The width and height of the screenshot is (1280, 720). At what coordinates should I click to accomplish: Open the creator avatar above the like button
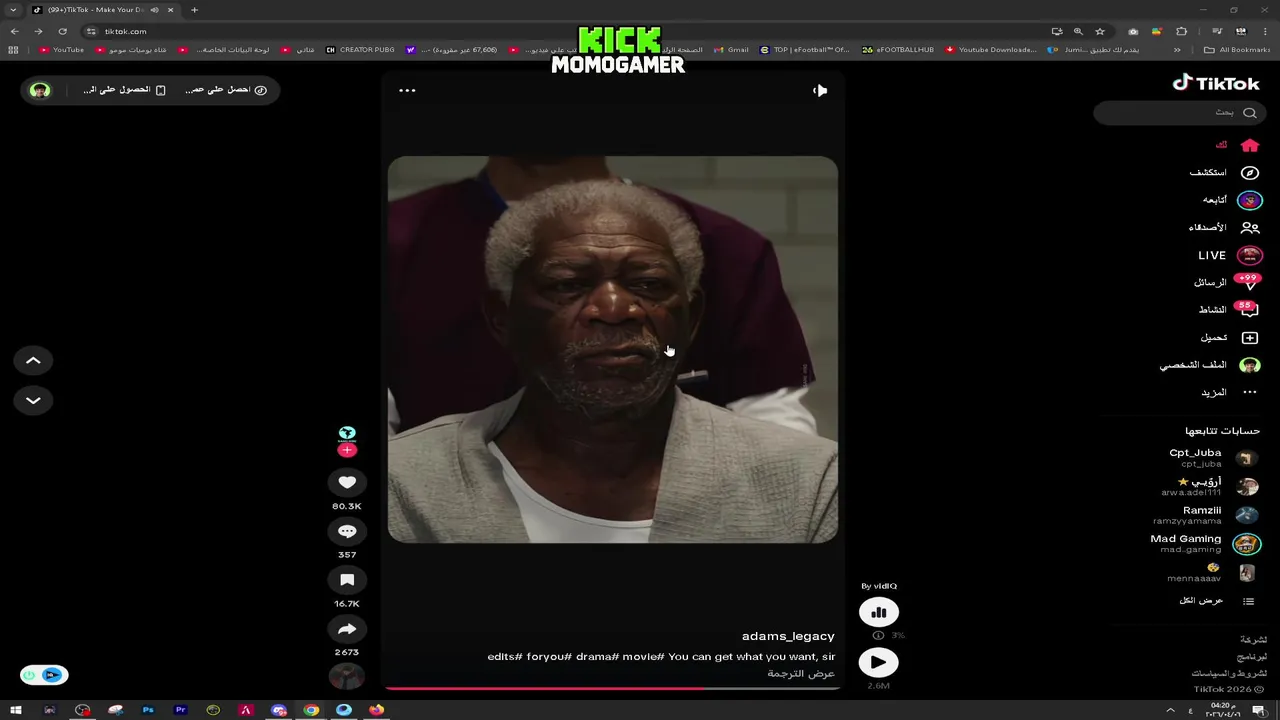point(347,434)
